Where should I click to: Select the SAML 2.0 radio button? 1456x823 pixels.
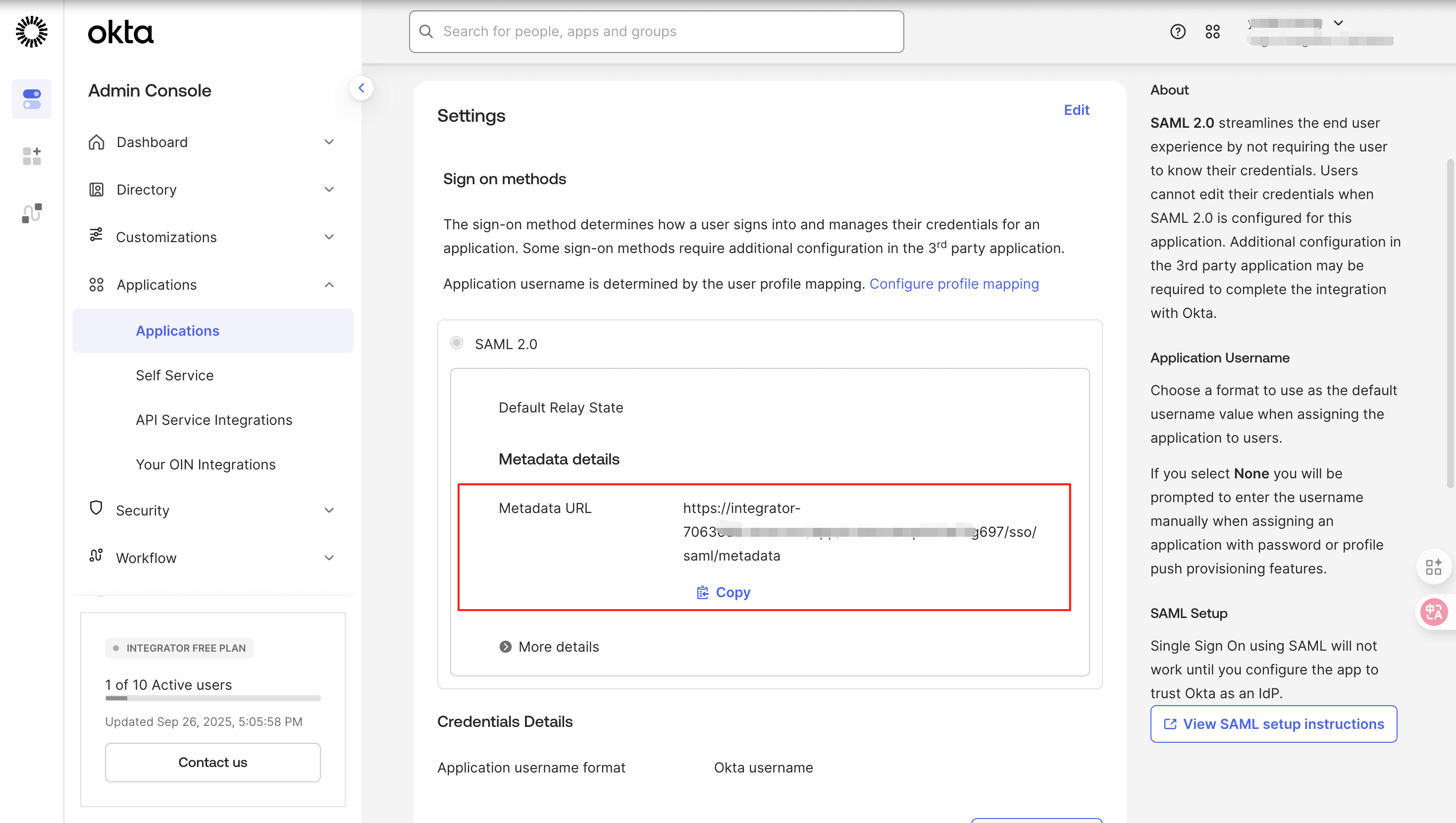(457, 343)
